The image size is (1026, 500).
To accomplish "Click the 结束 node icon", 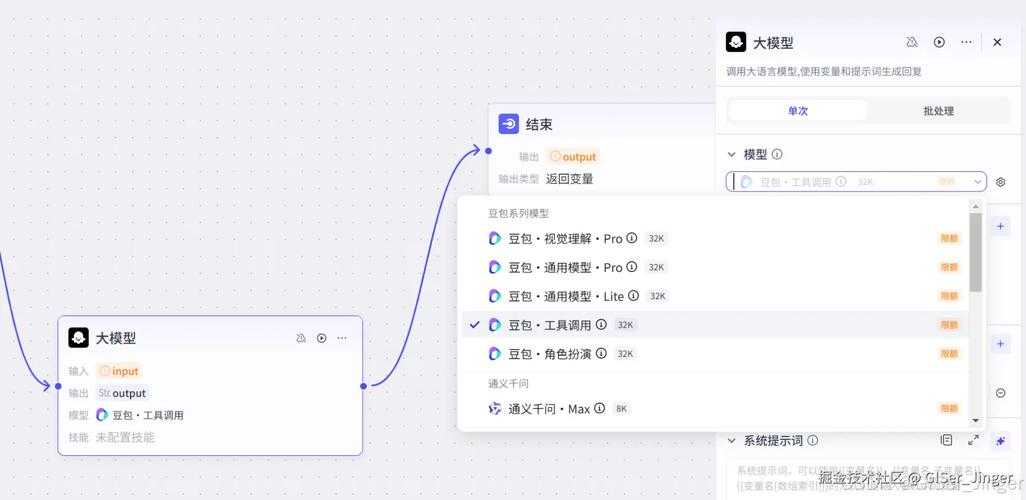I will click(x=508, y=124).
